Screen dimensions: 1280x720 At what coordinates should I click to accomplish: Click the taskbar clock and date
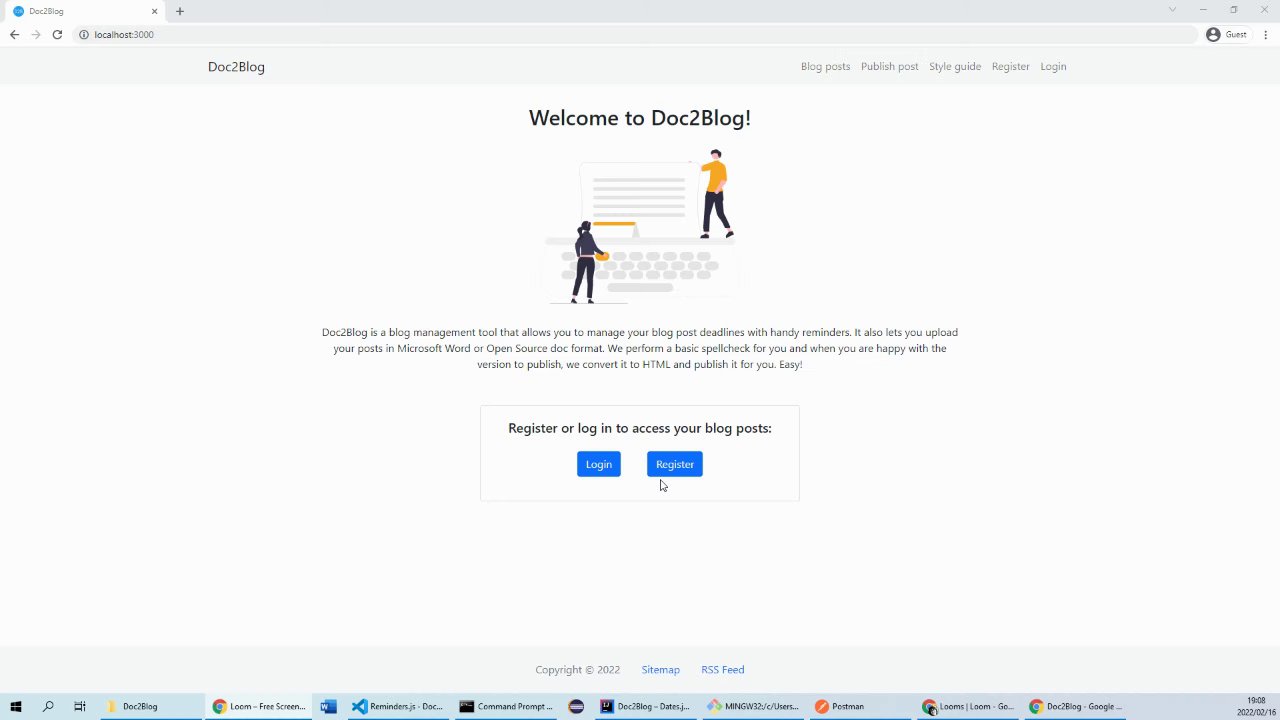pyautogui.click(x=1255, y=706)
